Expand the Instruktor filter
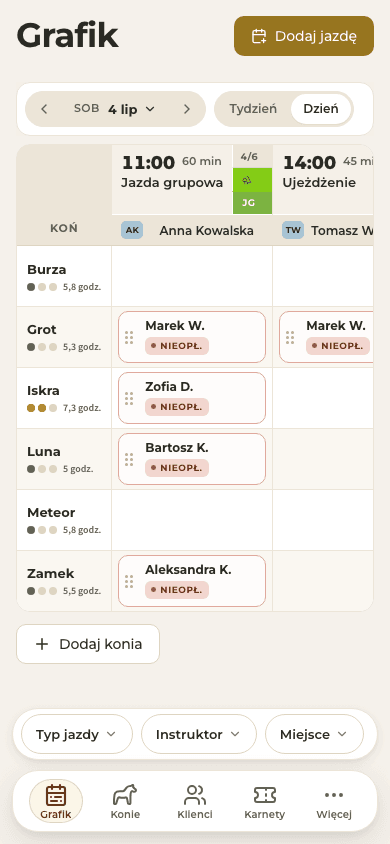 [198, 734]
